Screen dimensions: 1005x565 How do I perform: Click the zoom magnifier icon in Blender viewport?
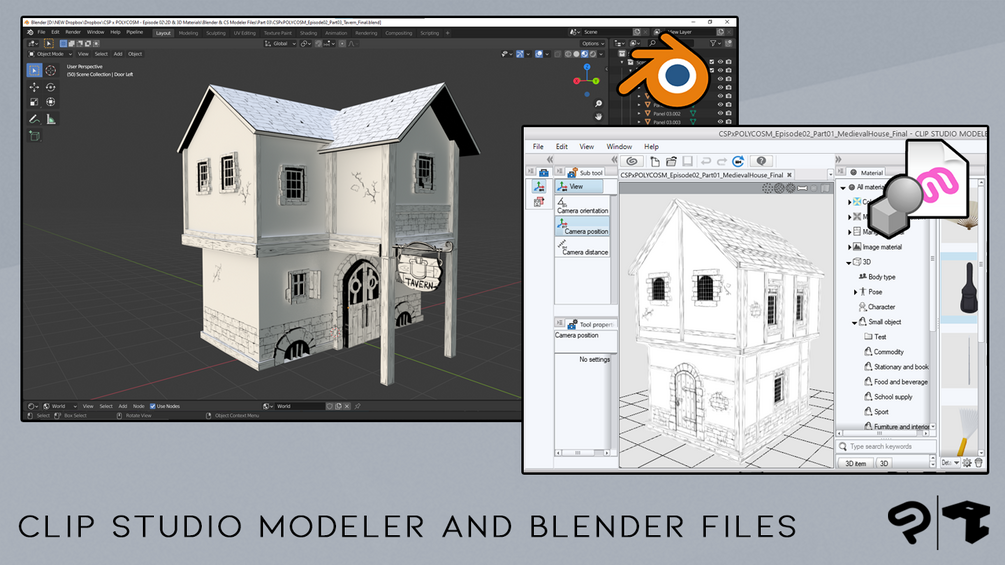tap(598, 104)
